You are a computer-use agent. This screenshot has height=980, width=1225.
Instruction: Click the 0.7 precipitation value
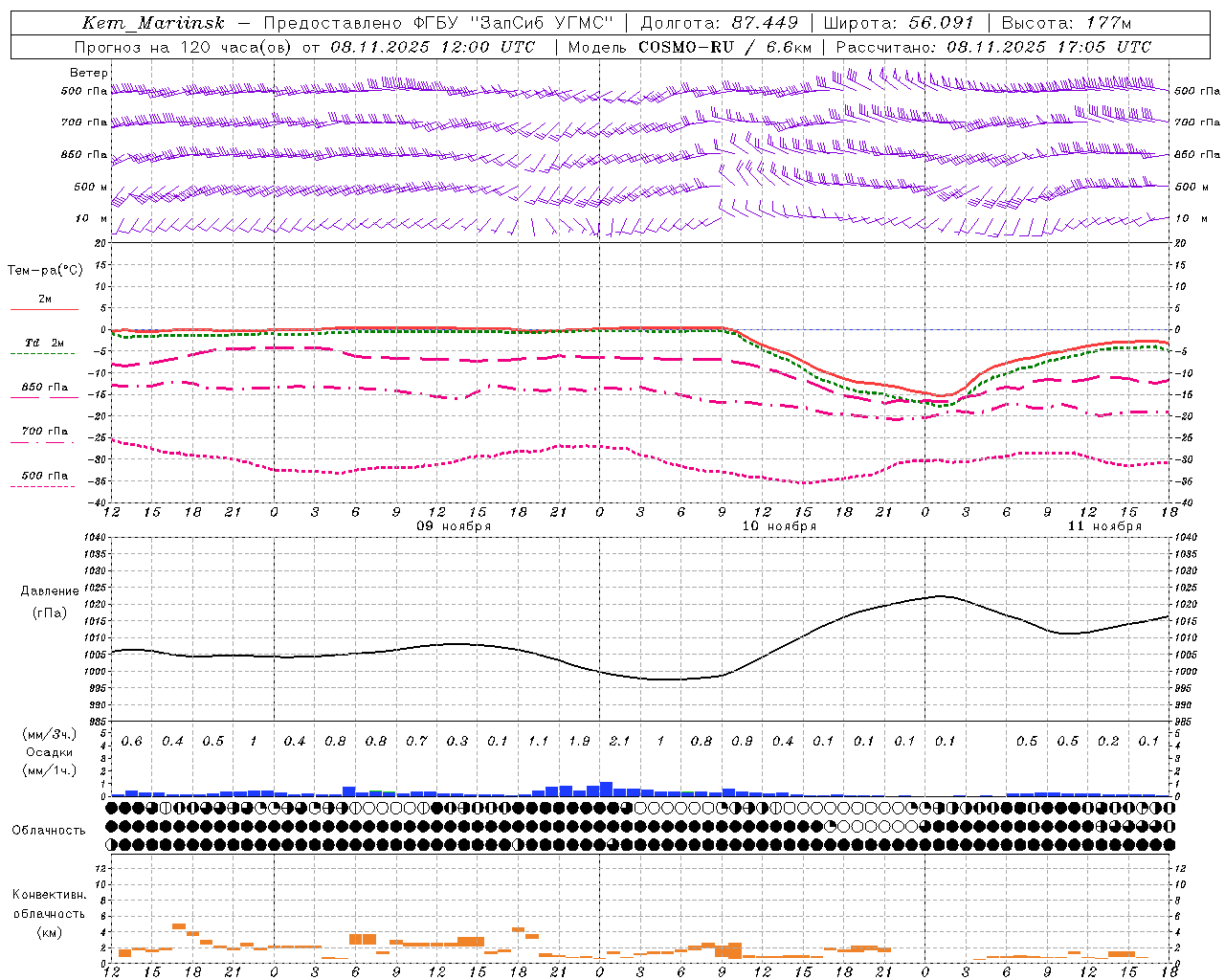click(x=416, y=741)
